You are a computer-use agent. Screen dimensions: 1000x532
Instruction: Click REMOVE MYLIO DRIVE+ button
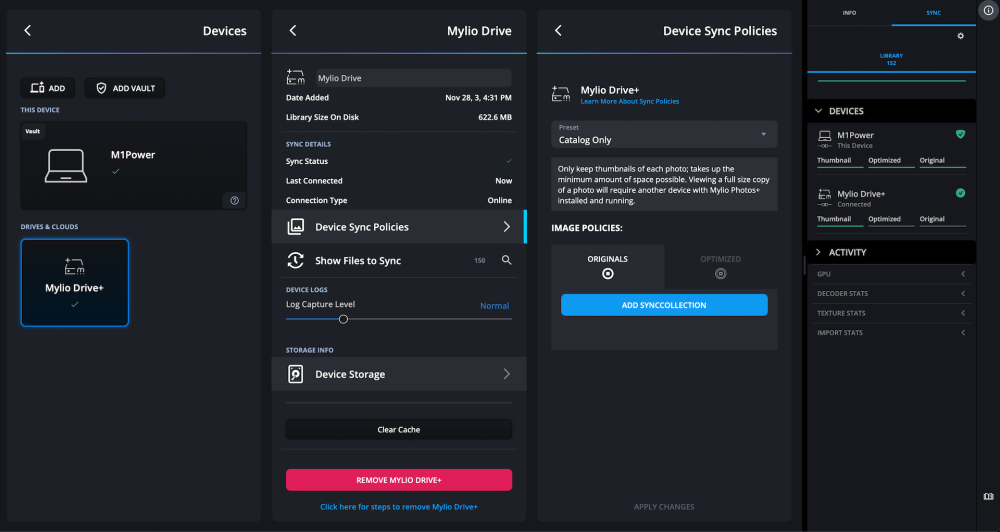click(x=399, y=480)
